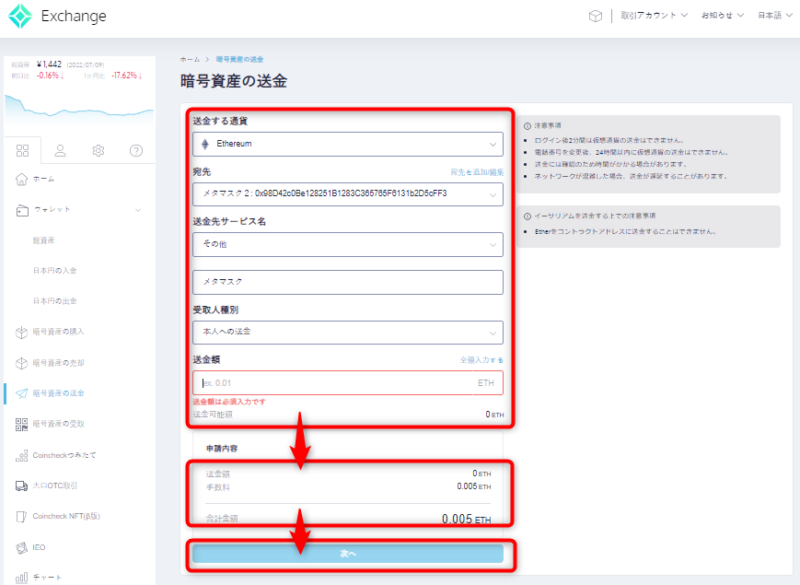Click the 注意事項 notes heading
The width and height of the screenshot is (800, 585).
pos(547,125)
